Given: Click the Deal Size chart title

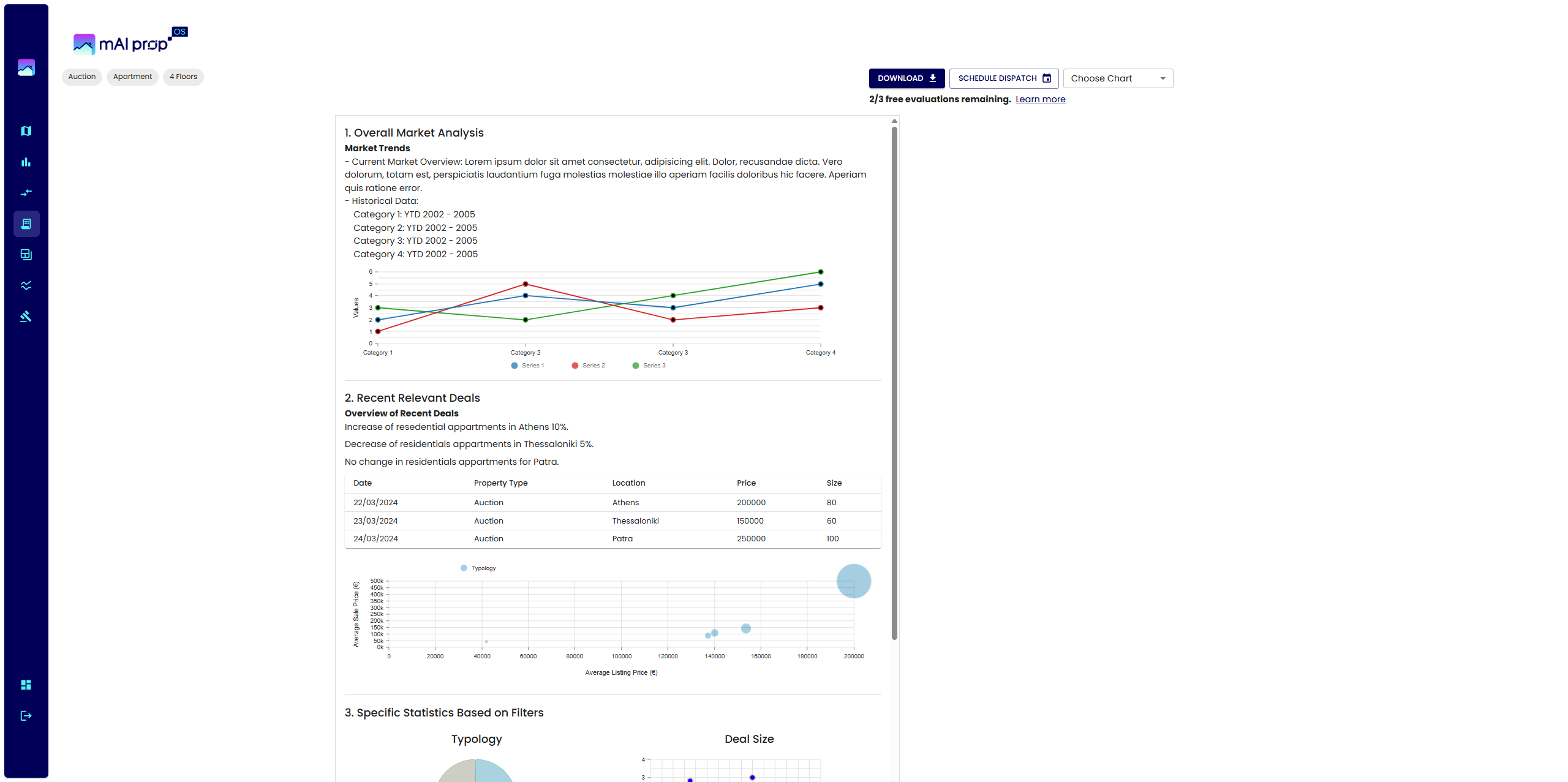Looking at the screenshot, I should pyautogui.click(x=749, y=739).
